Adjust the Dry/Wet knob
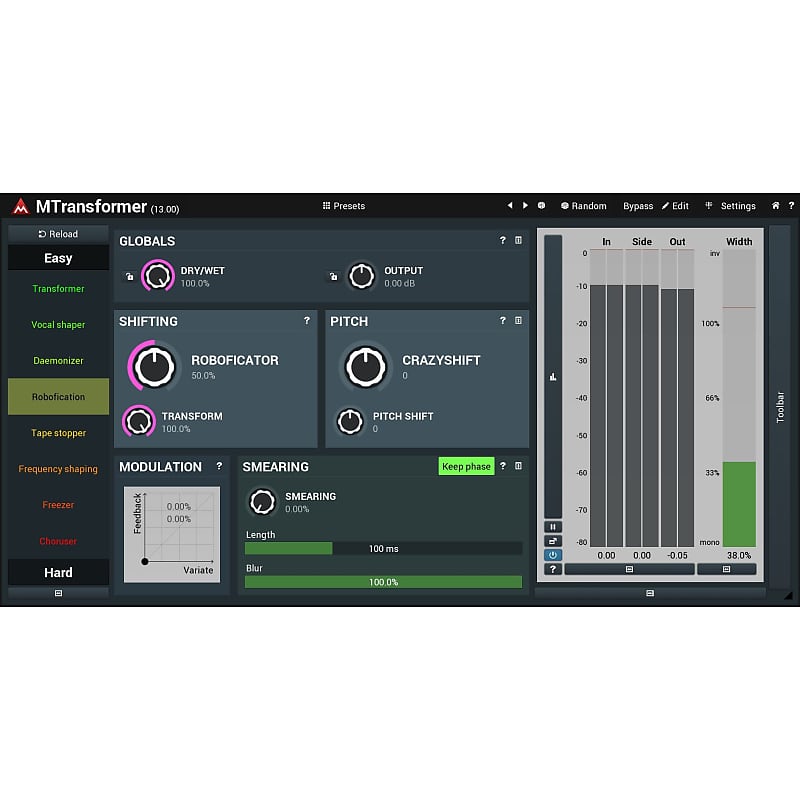The image size is (800, 800). (157, 276)
